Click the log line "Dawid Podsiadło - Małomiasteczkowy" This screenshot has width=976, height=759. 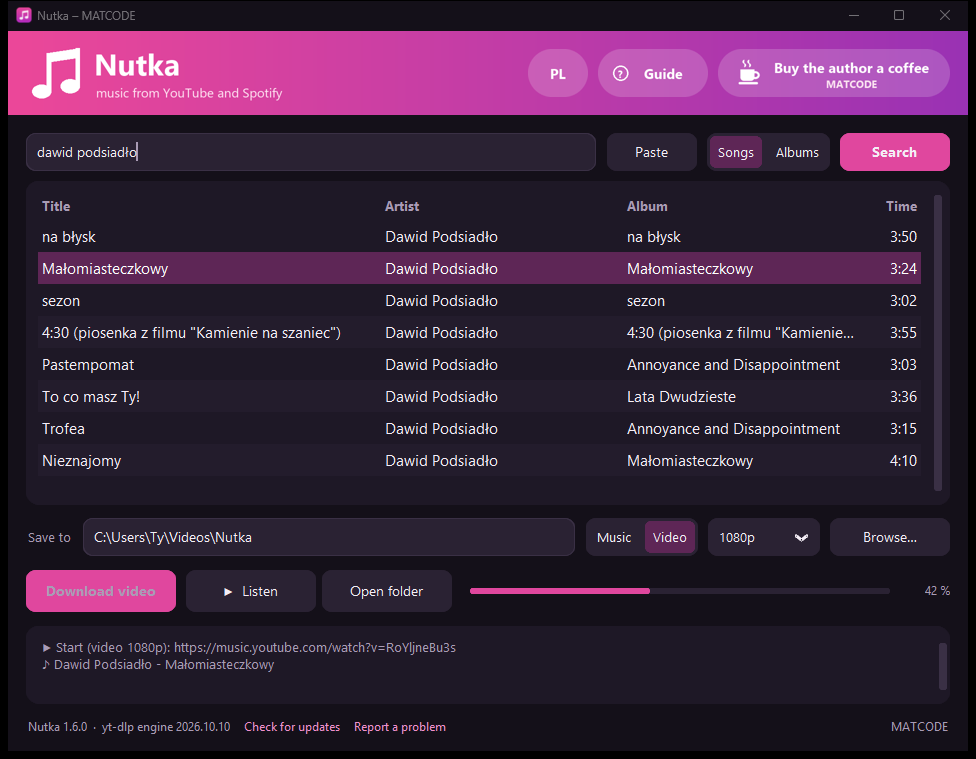coord(158,664)
